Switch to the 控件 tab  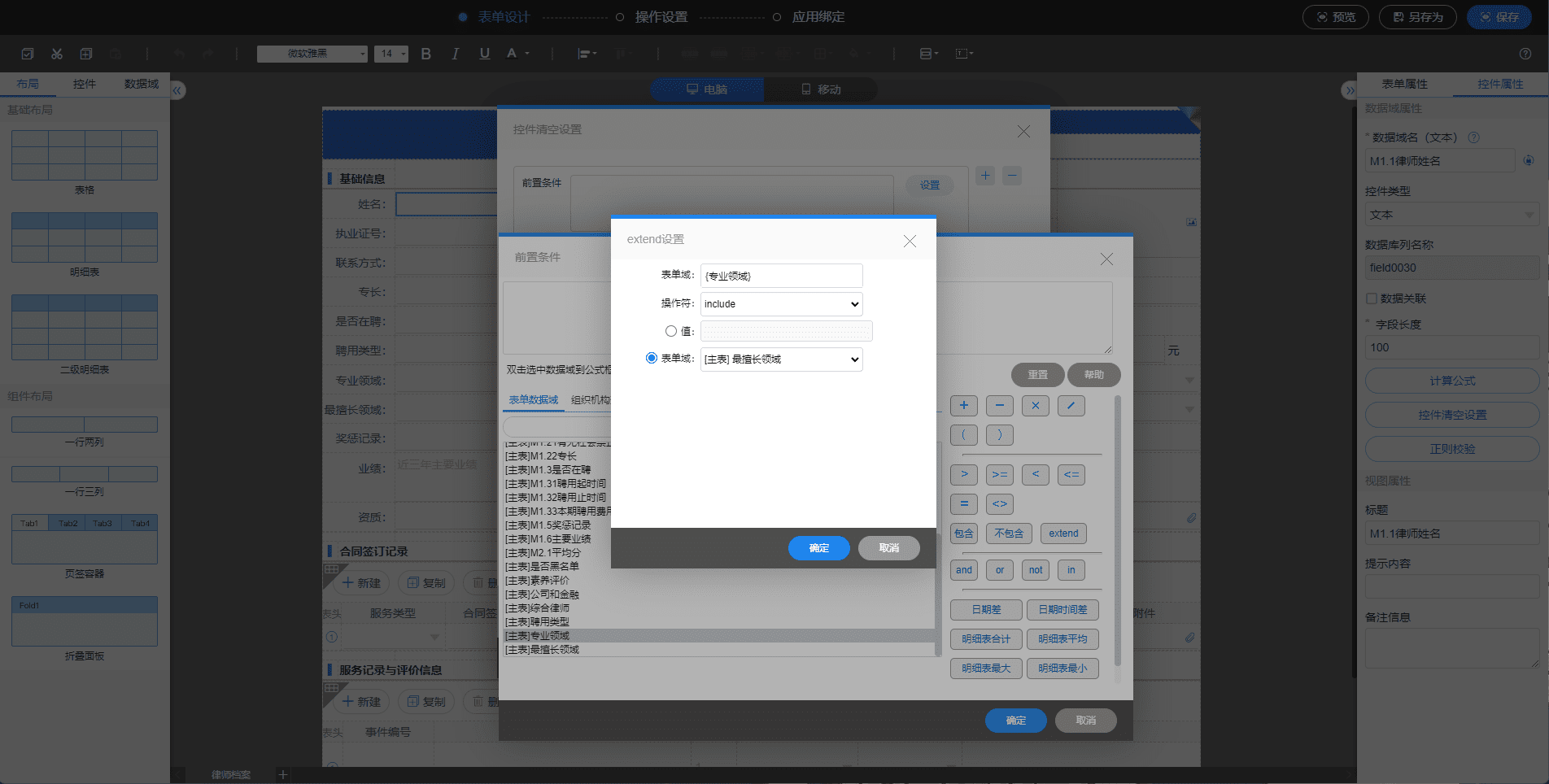click(x=85, y=84)
